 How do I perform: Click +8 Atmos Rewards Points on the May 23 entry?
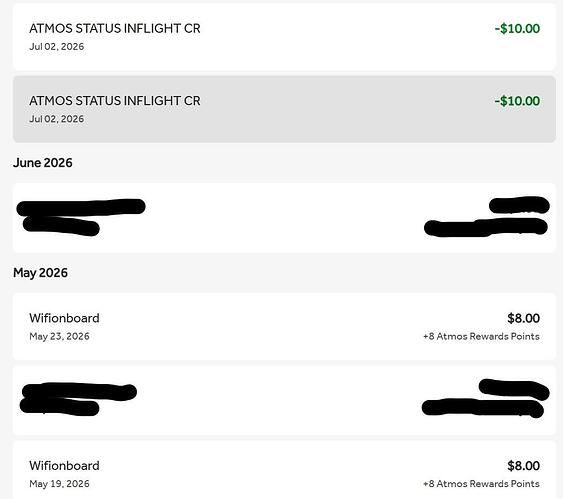pos(481,337)
